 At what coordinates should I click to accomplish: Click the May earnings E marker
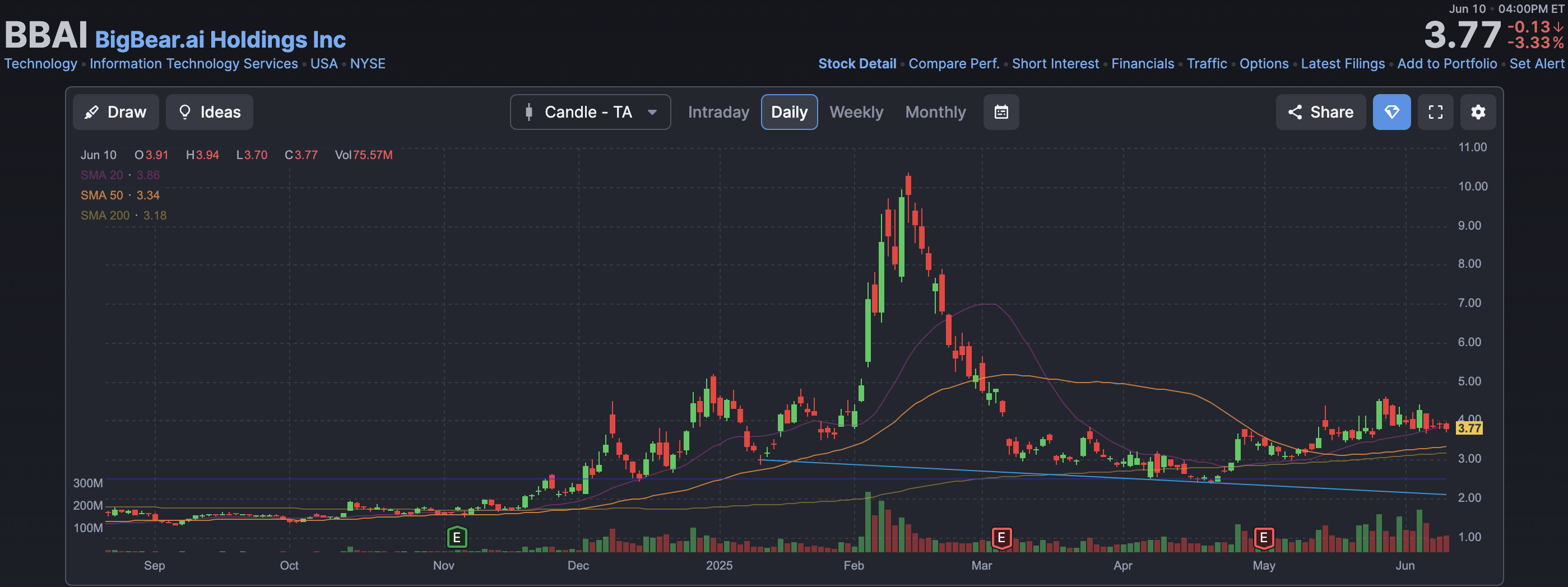(x=1264, y=538)
